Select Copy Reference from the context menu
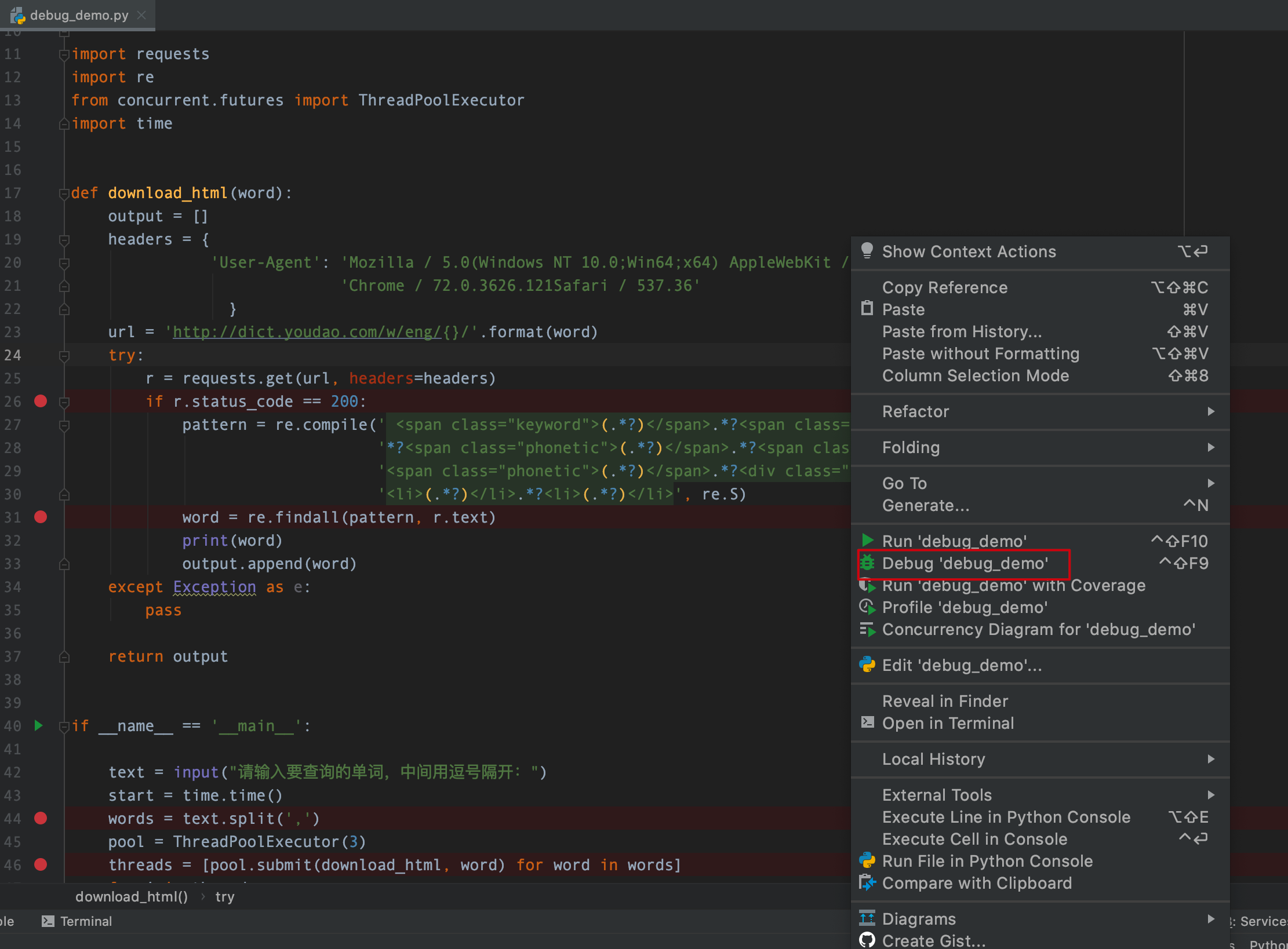 point(1040,287)
